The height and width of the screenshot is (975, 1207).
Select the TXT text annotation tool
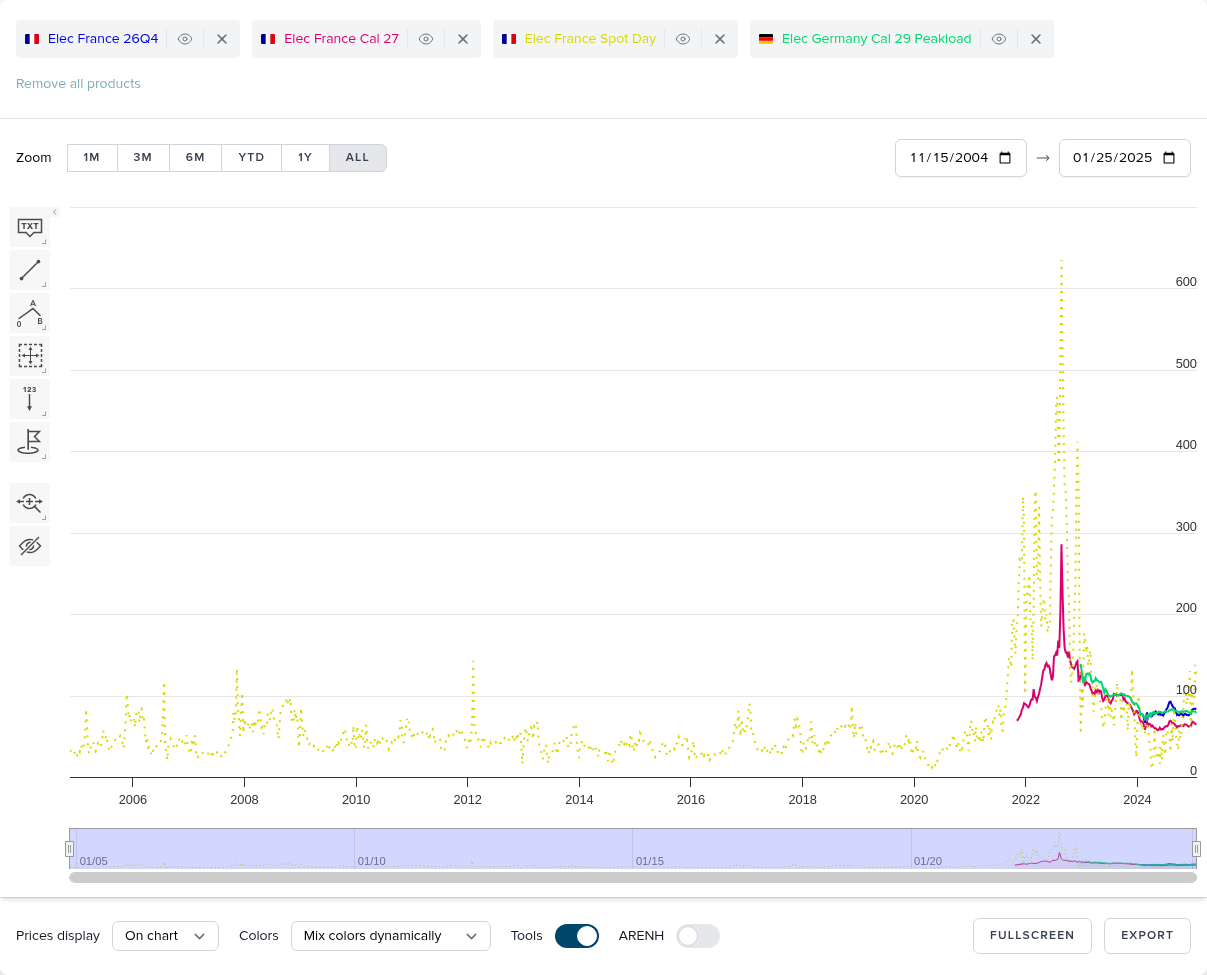[x=30, y=227]
